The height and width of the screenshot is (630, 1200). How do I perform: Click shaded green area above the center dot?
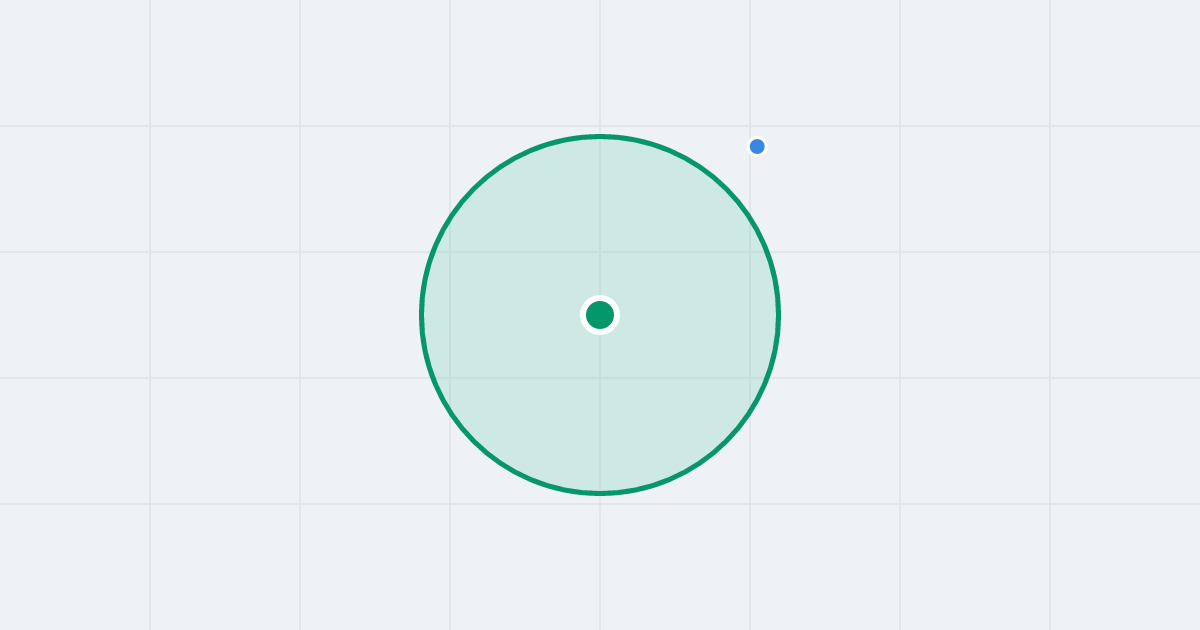pos(600,220)
